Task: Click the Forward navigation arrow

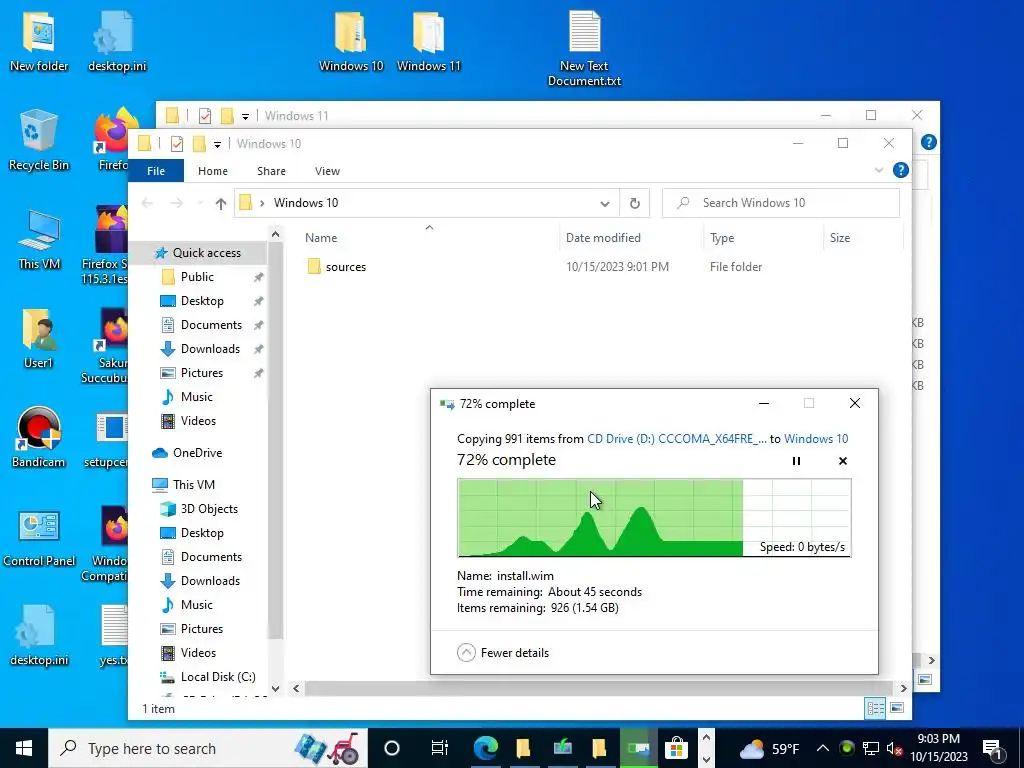Action: 176,204
